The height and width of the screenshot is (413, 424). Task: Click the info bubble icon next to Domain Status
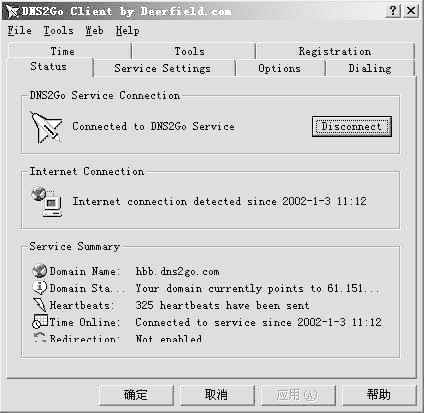(x=40, y=288)
